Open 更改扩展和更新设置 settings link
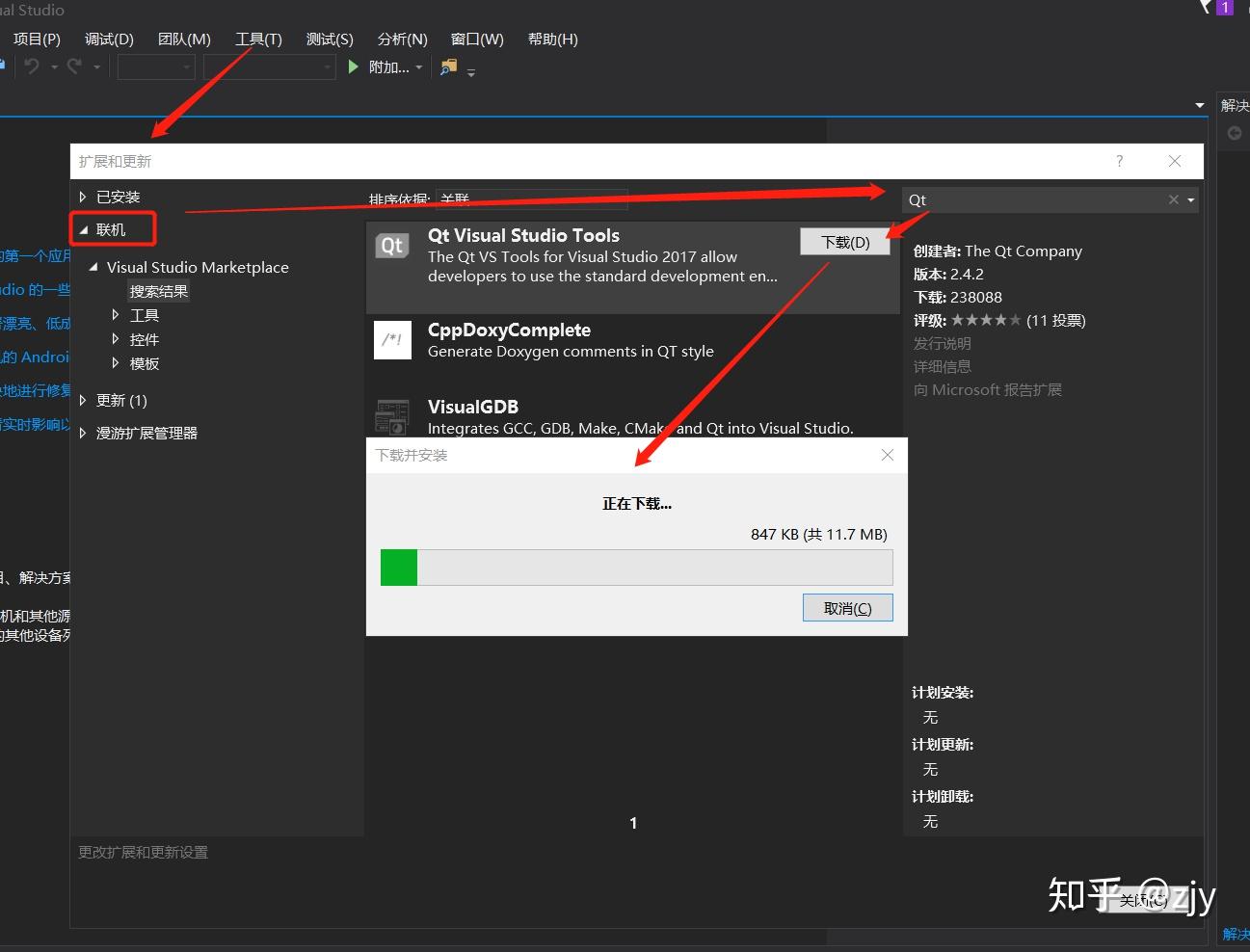 (143, 852)
